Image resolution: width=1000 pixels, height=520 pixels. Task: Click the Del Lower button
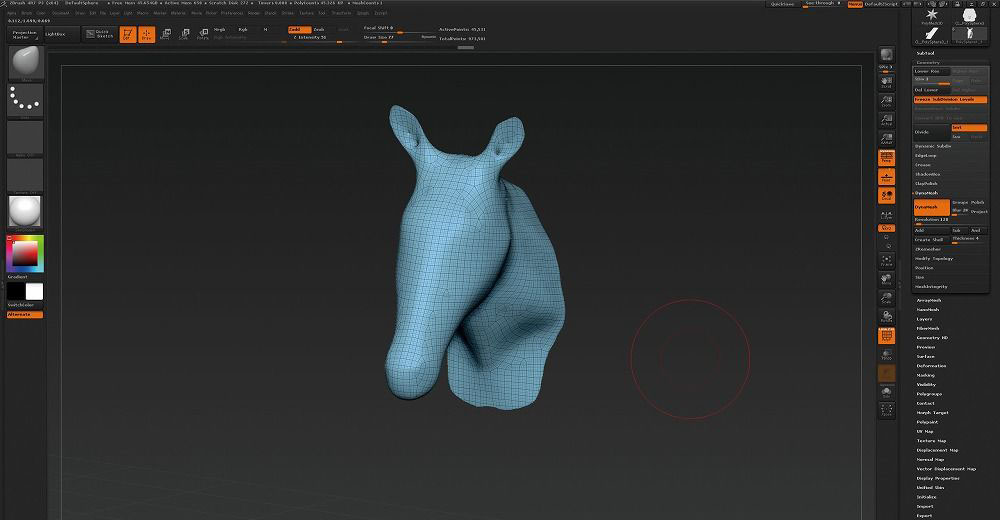pos(932,90)
